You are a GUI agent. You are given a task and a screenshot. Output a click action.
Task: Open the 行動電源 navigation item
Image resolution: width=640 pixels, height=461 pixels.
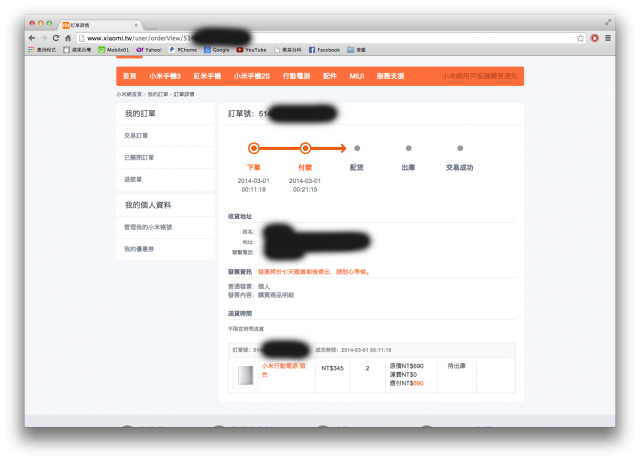click(296, 76)
